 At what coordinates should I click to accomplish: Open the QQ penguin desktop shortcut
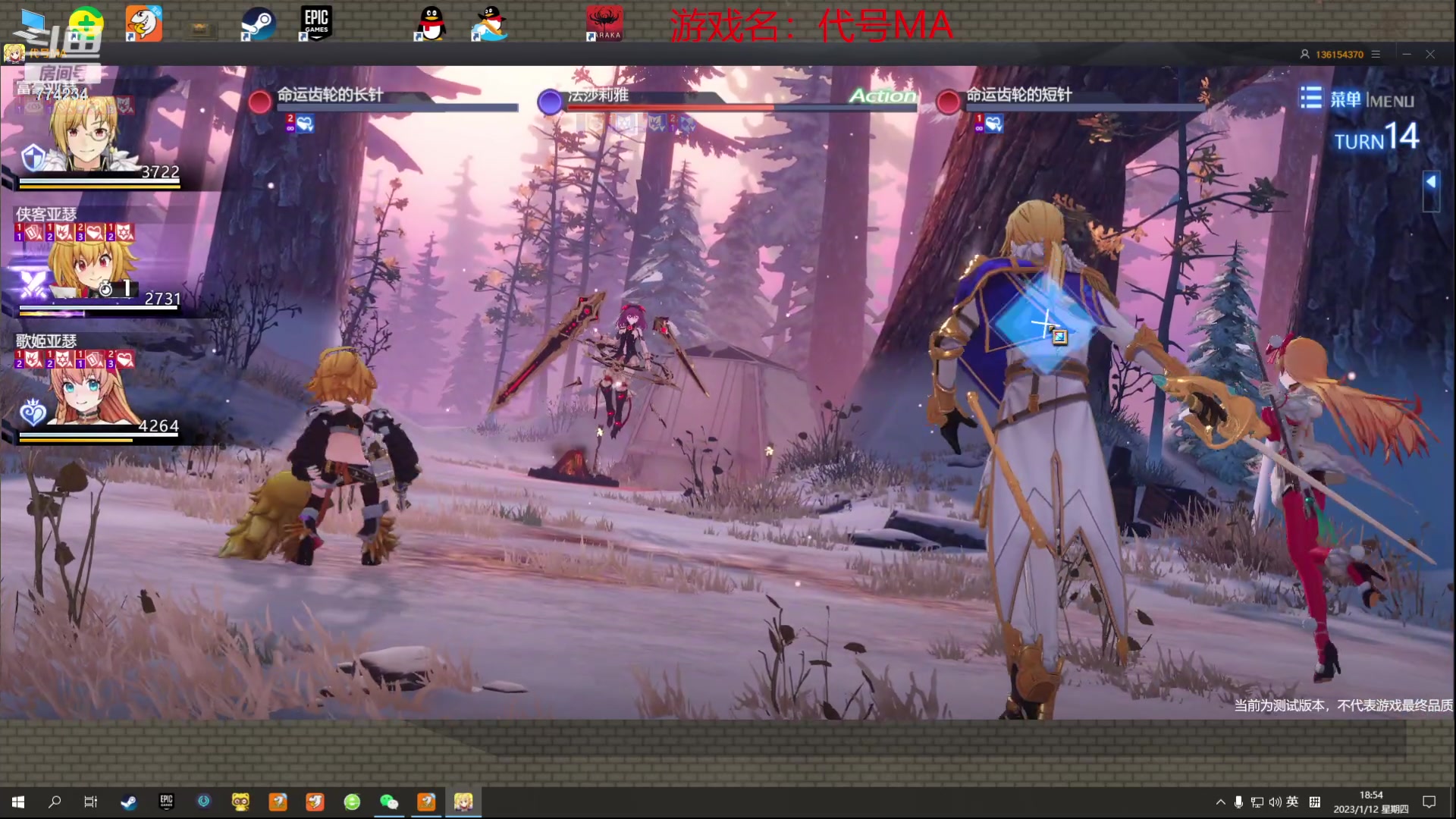[431, 24]
